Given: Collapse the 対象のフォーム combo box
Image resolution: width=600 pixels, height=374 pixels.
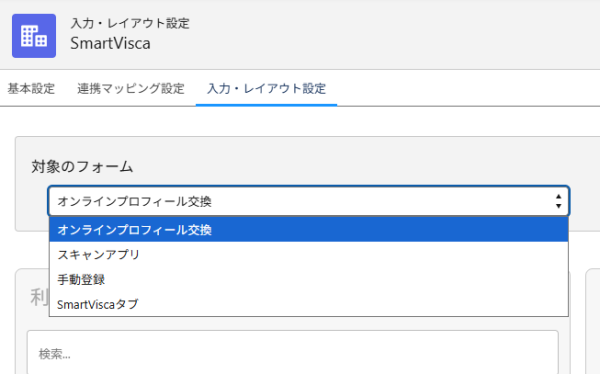Looking at the screenshot, I should [309, 201].
